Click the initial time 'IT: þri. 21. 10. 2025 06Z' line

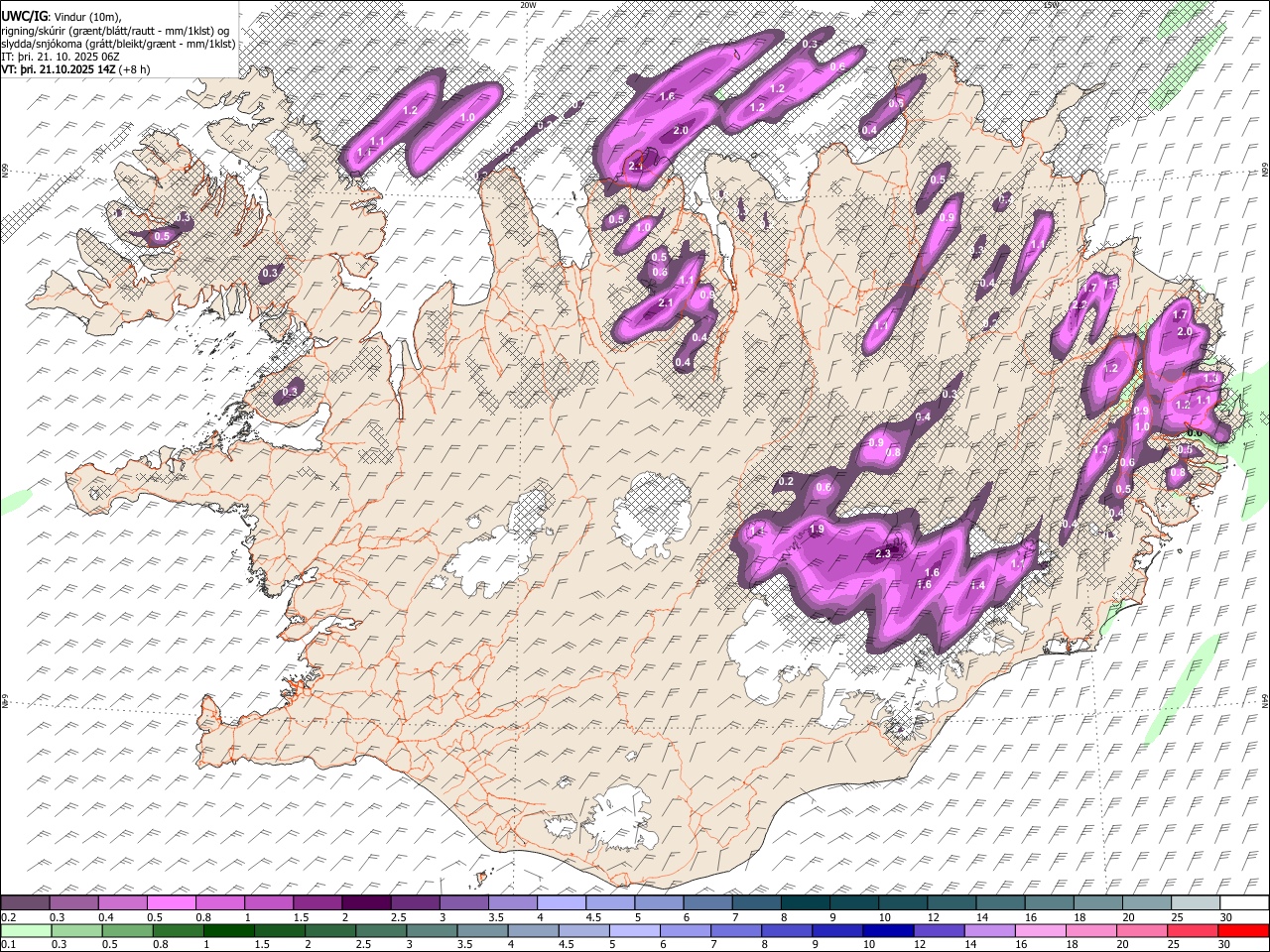61,57
